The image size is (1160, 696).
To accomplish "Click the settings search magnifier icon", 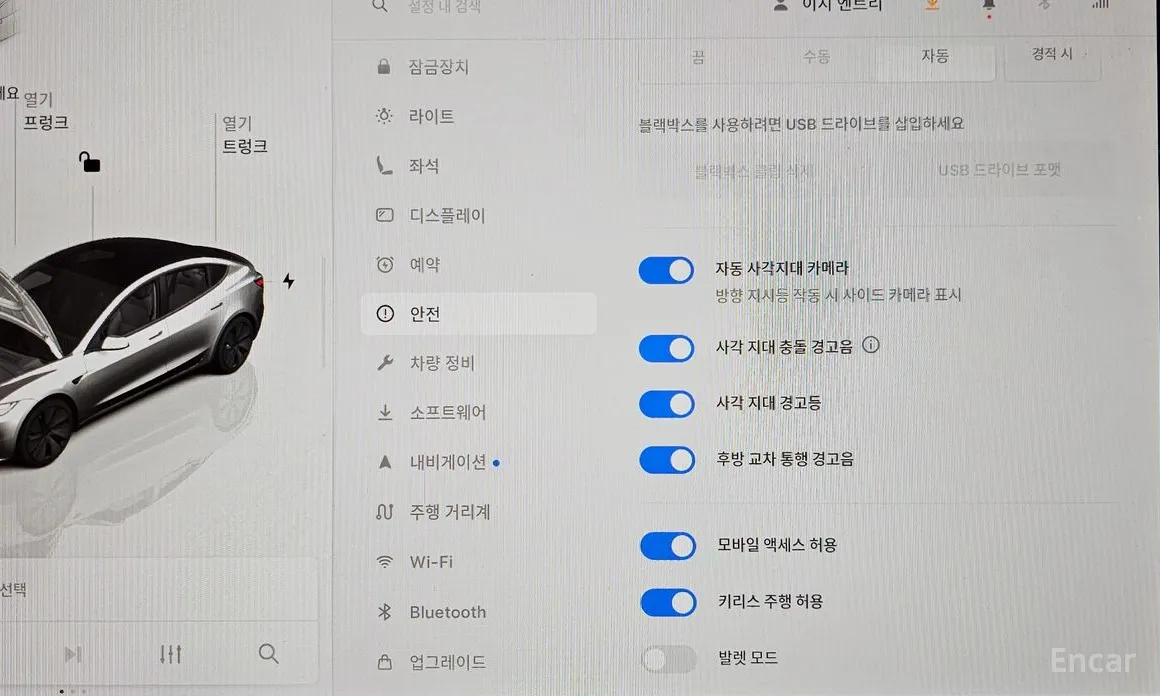I will pyautogui.click(x=380, y=6).
